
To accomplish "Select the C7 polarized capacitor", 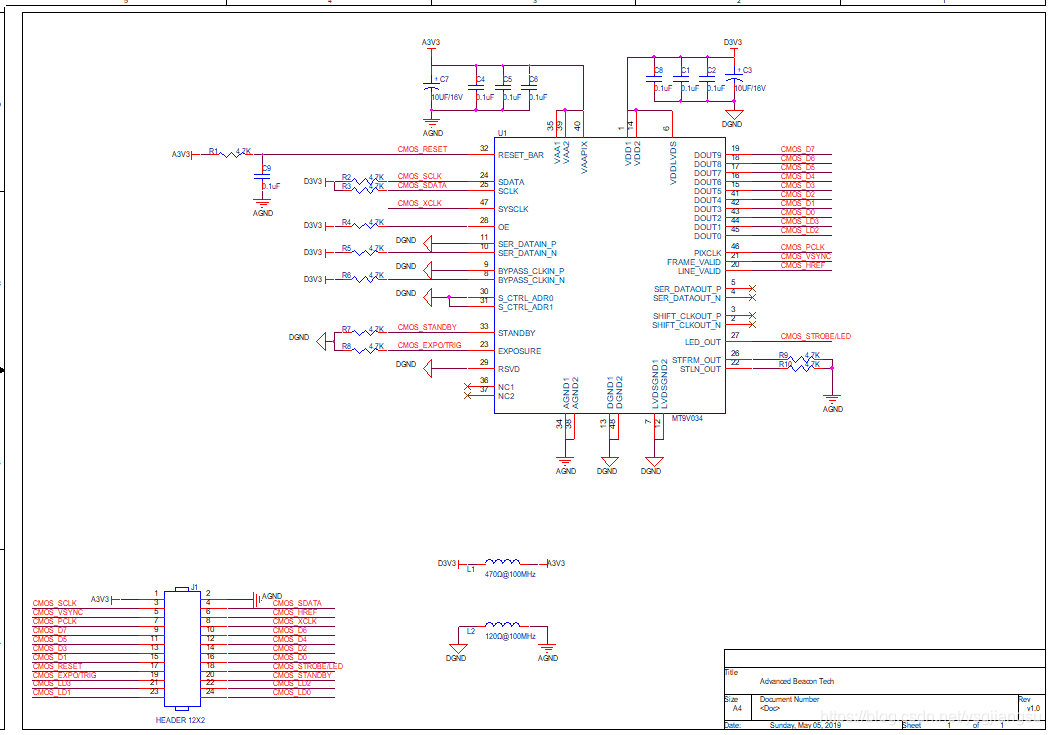I will [x=432, y=88].
